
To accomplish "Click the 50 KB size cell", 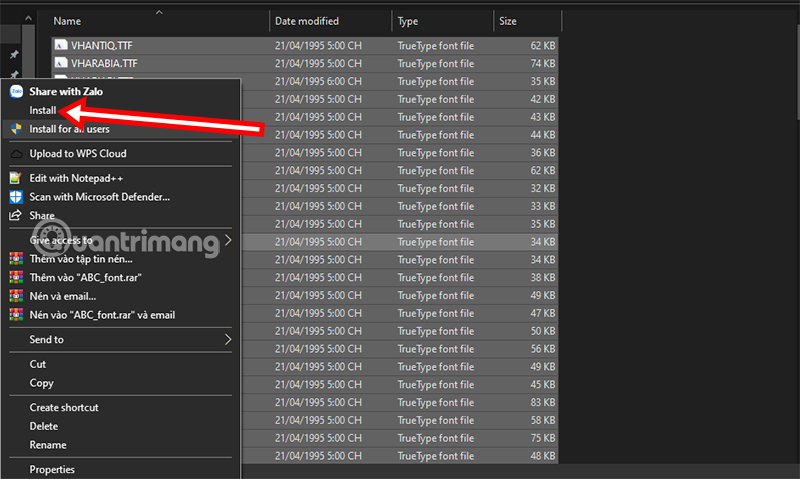I will tap(543, 331).
